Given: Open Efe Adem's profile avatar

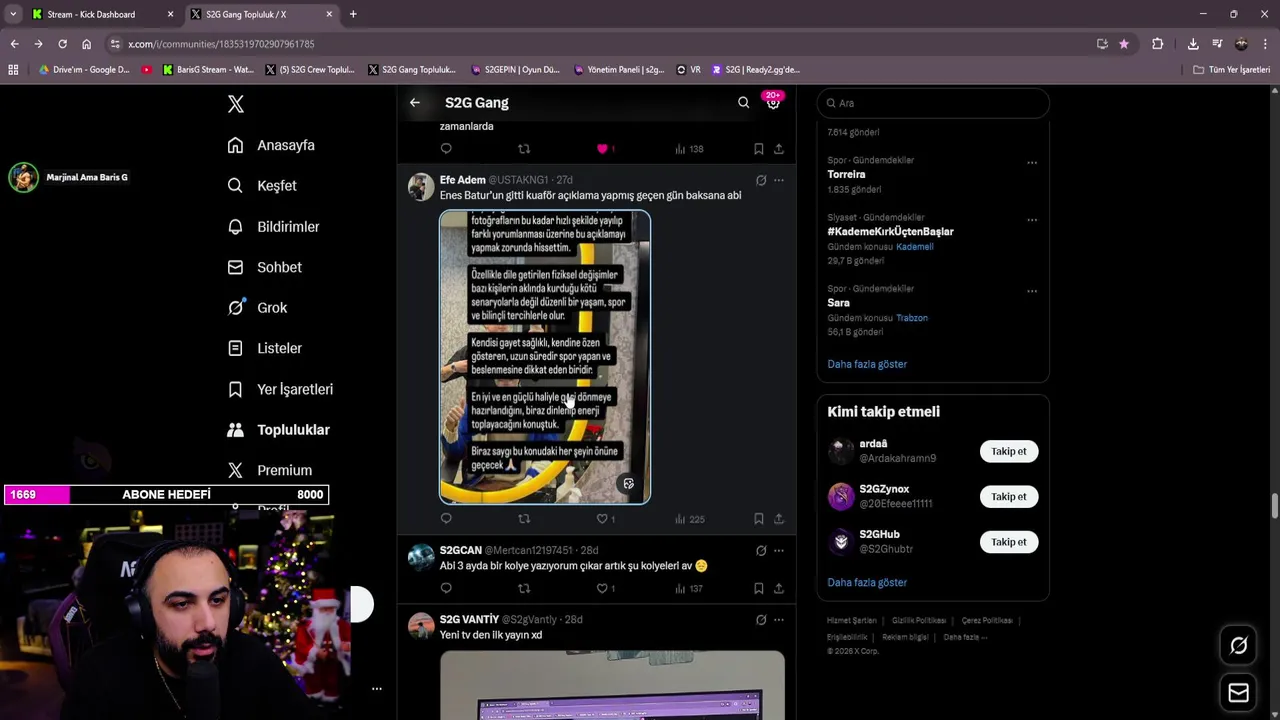Looking at the screenshot, I should (421, 187).
